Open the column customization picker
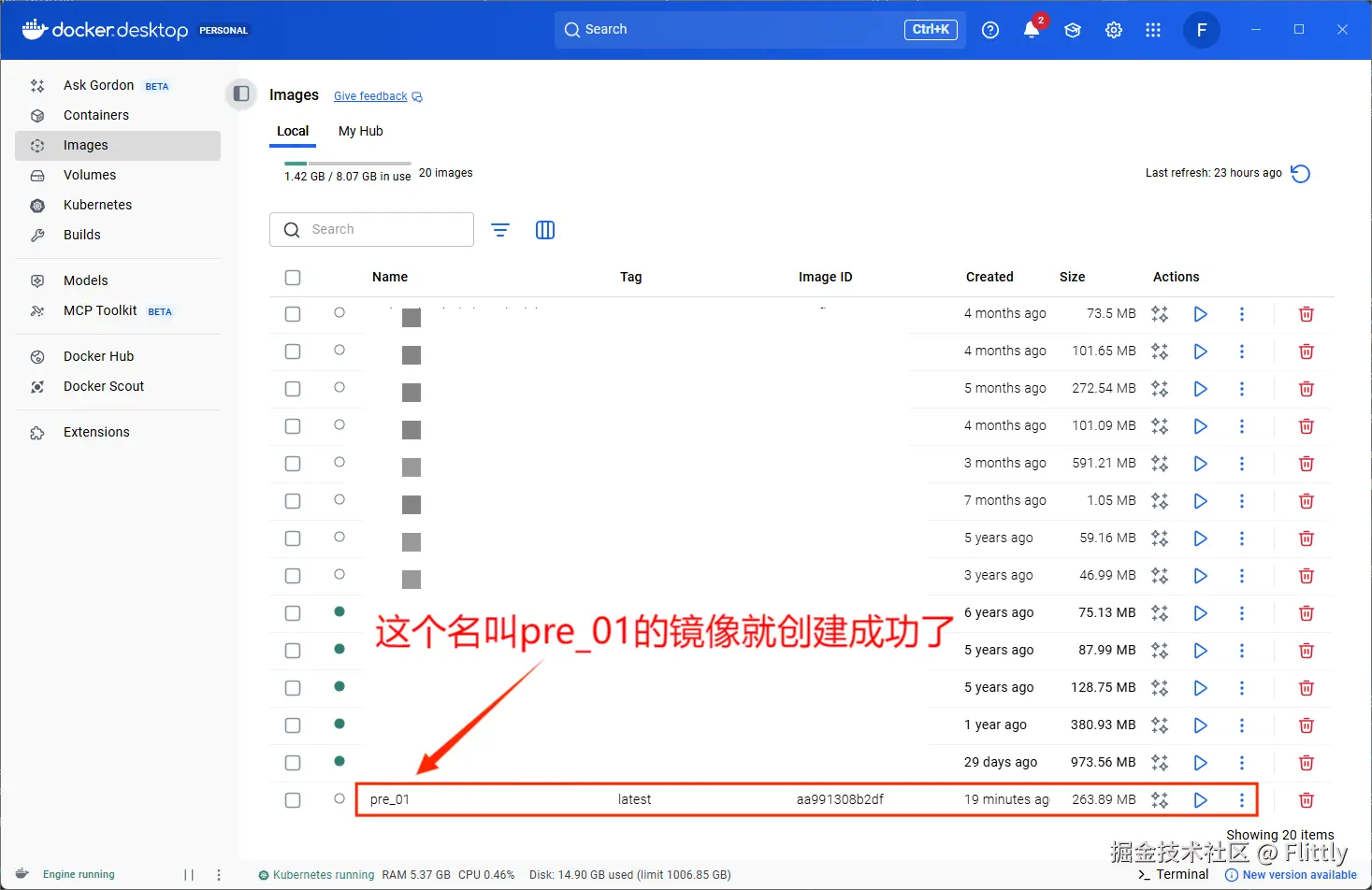Viewport: 1372px width, 890px height. pos(545,229)
